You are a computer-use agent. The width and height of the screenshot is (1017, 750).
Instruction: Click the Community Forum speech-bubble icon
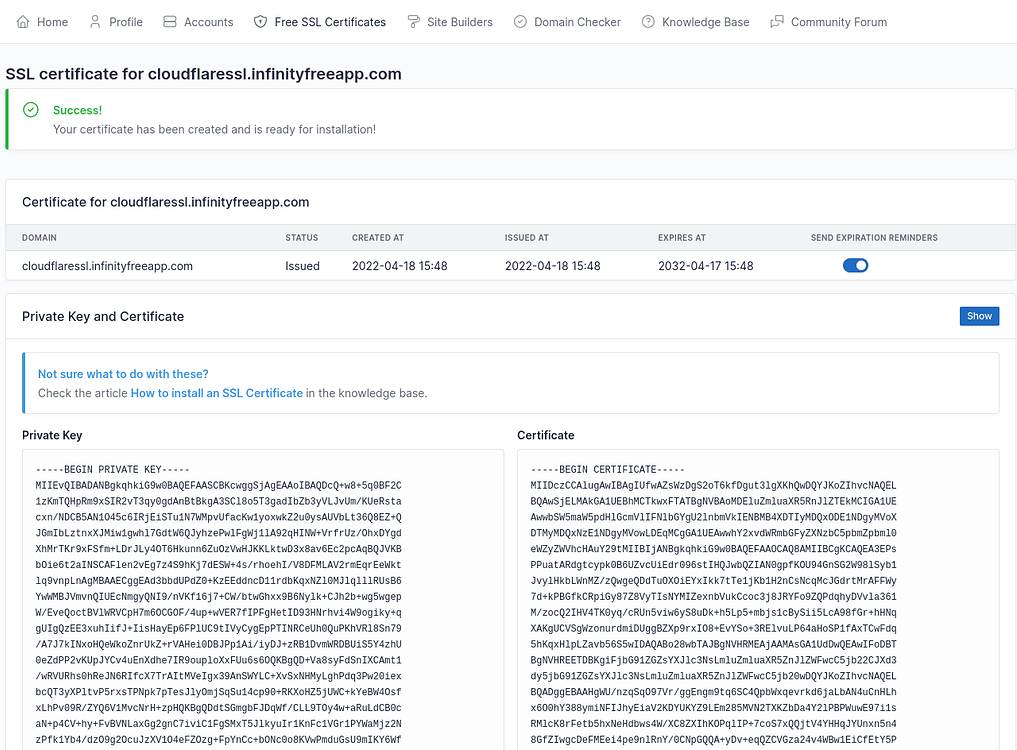pos(775,21)
